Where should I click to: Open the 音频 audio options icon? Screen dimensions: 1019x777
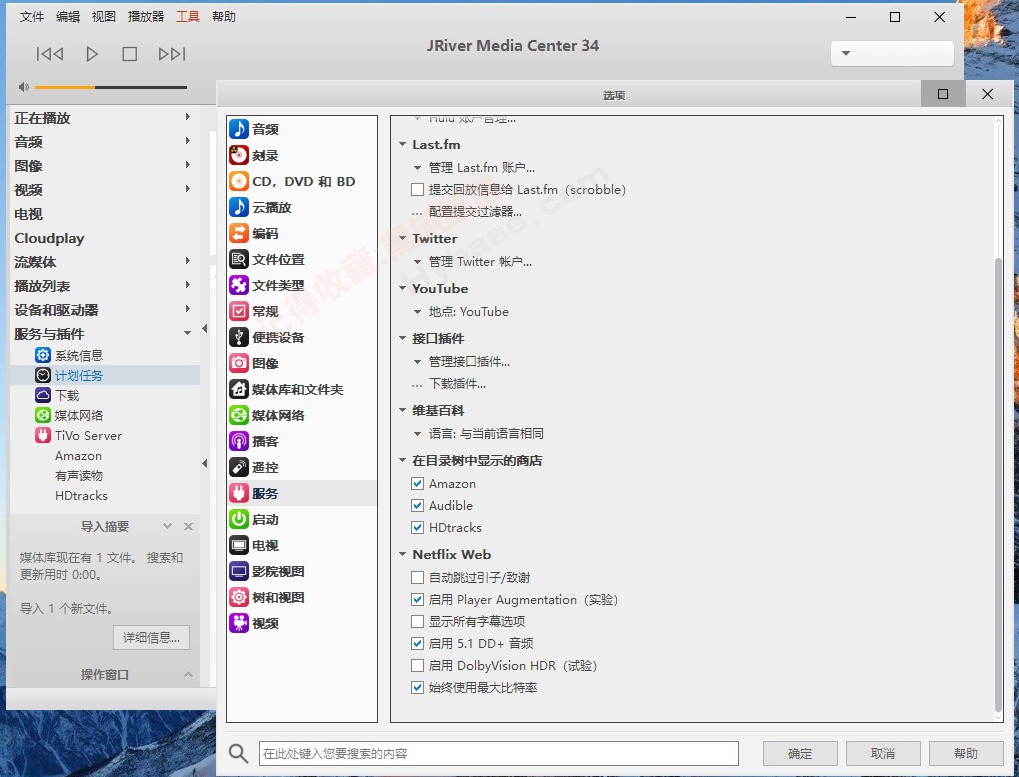239,129
